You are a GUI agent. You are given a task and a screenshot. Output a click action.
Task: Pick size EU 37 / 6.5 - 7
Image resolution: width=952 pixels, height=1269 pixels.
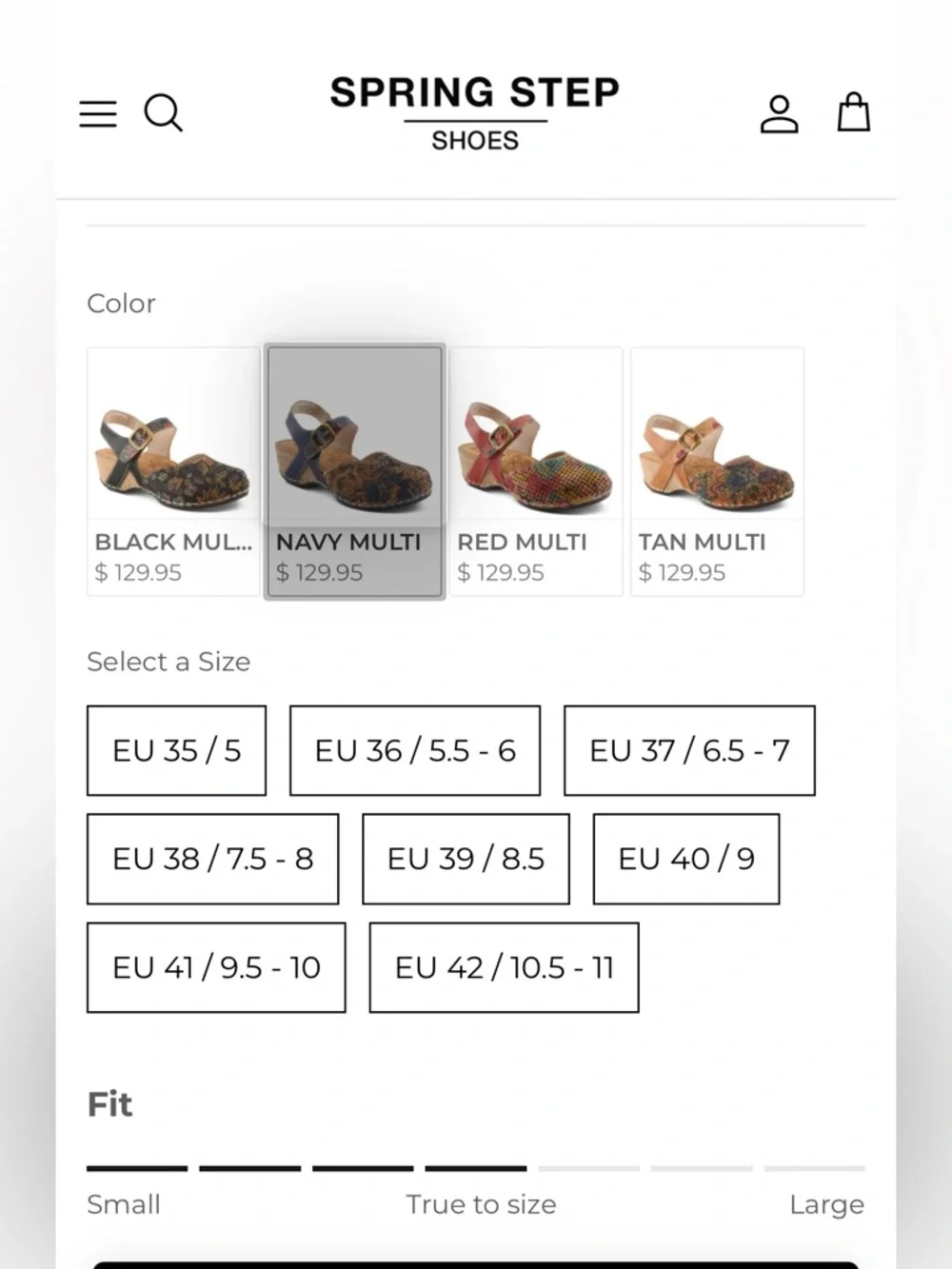(x=689, y=750)
